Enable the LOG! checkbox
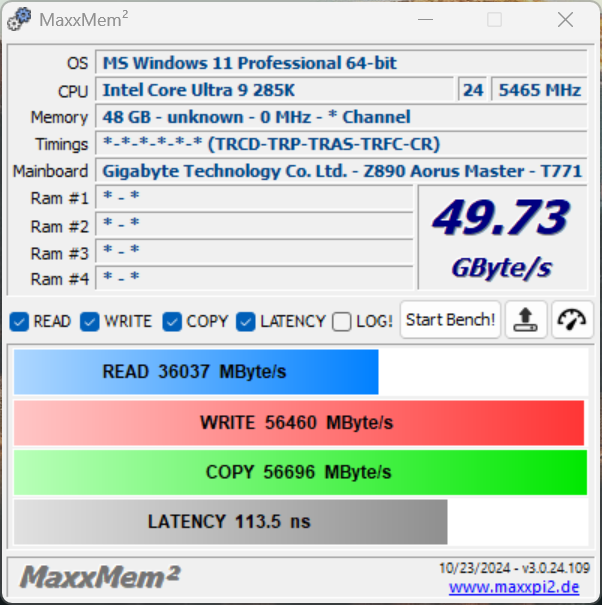This screenshot has width=602, height=605. [x=342, y=322]
